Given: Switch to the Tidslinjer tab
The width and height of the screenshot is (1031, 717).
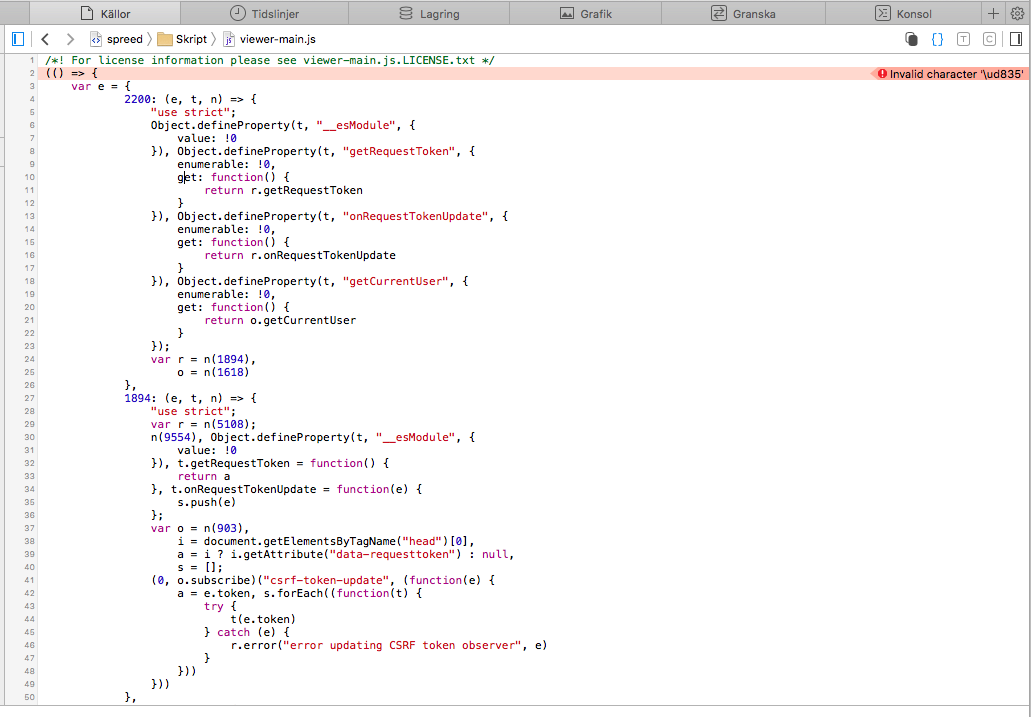Looking at the screenshot, I should click(264, 13).
